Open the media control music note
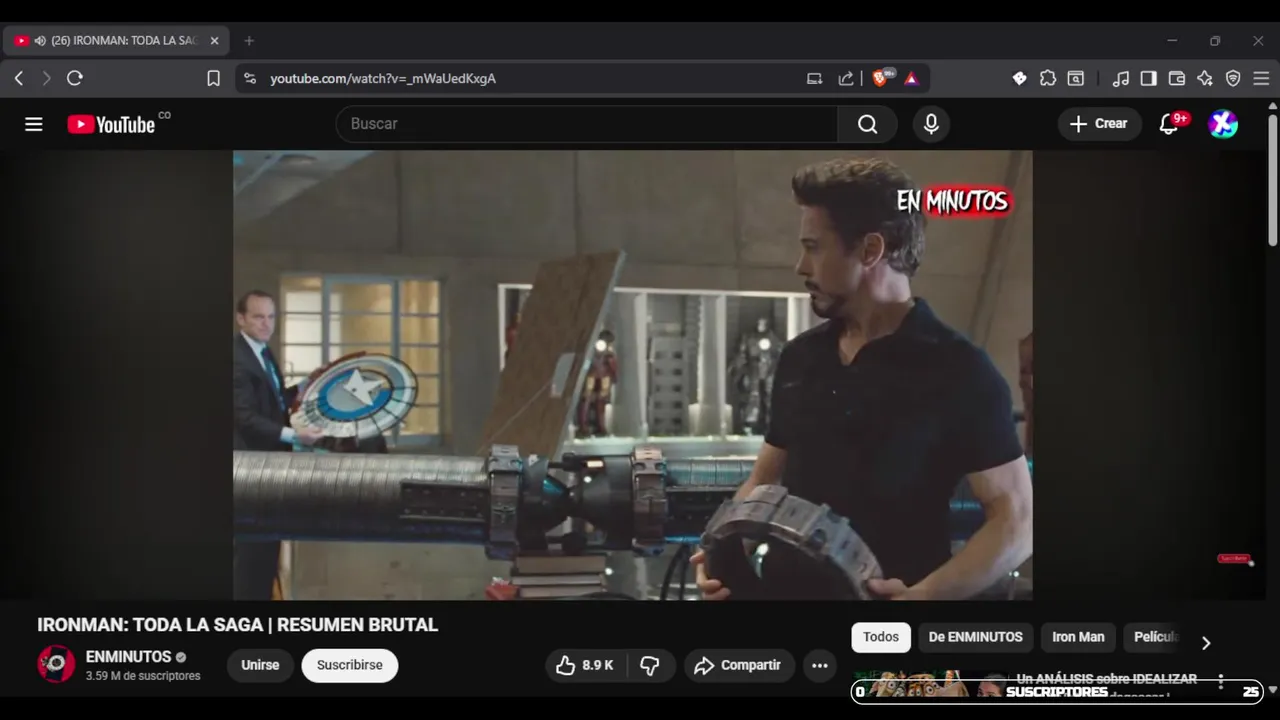The image size is (1280, 720). (1121, 78)
